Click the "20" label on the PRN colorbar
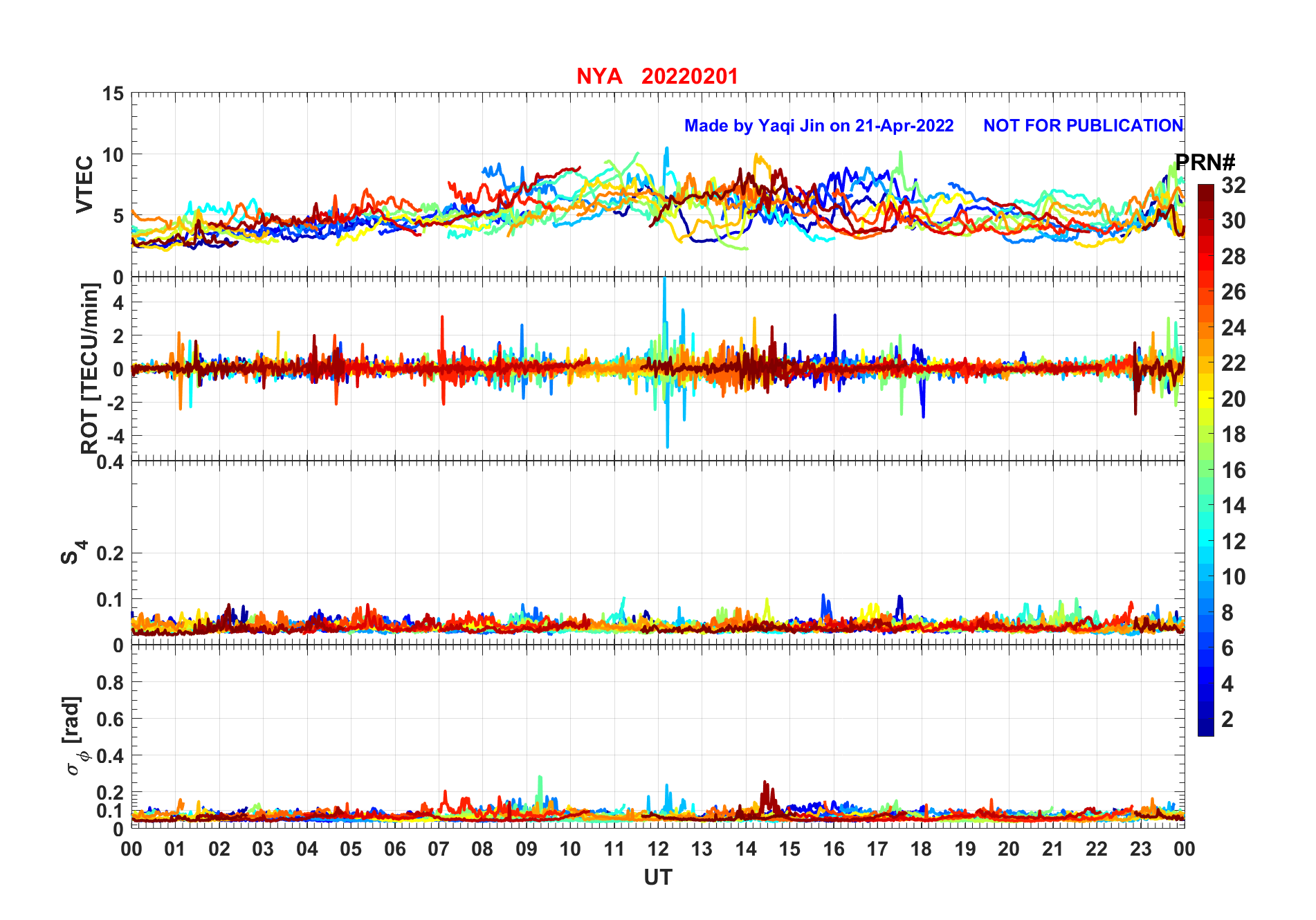Viewport: 1316px width, 920px height. (1234, 399)
